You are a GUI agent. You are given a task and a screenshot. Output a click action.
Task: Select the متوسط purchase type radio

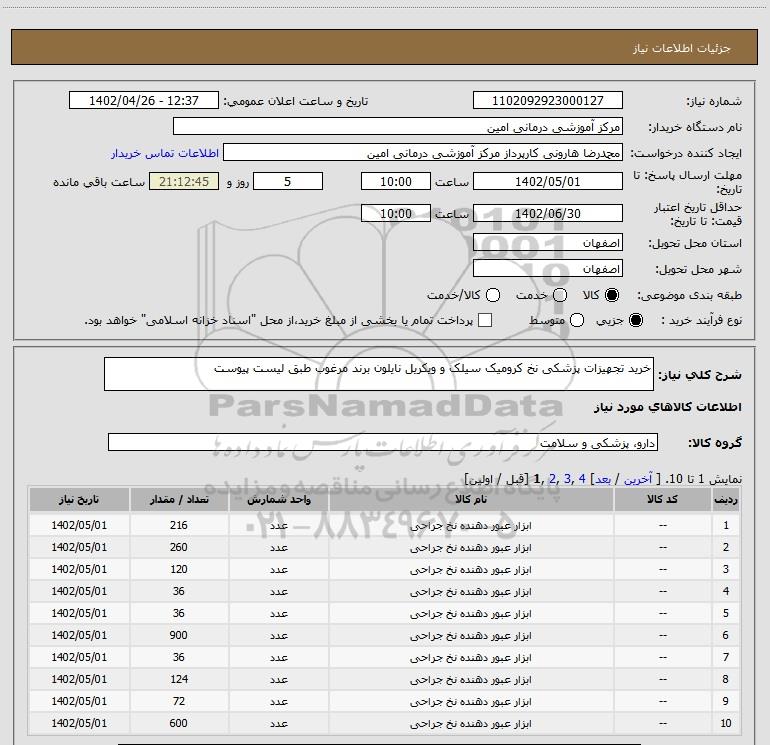[577, 320]
